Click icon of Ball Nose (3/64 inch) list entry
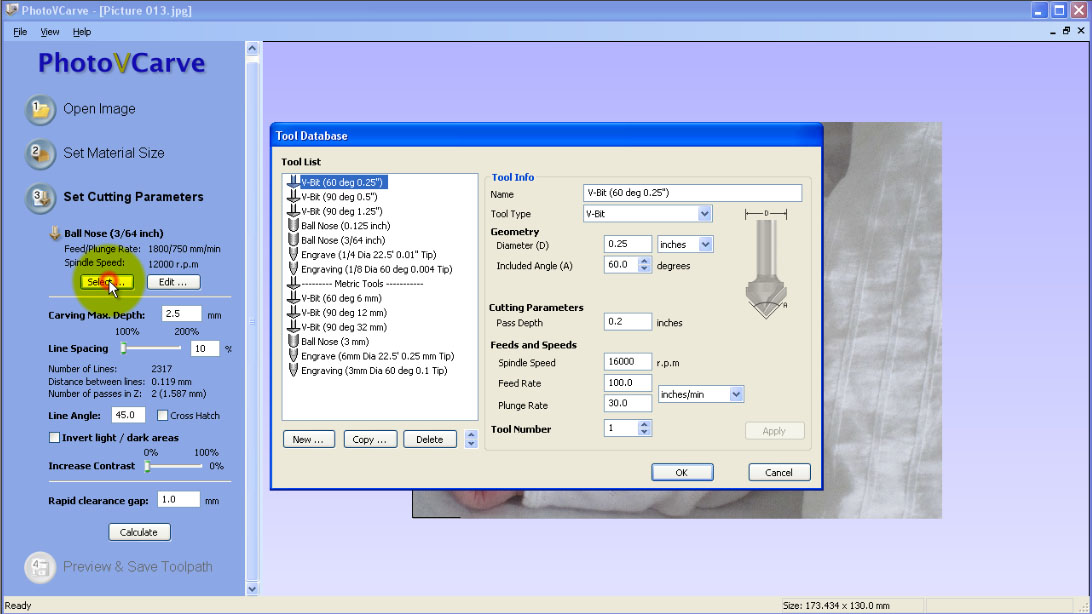This screenshot has width=1092, height=614. 293,240
